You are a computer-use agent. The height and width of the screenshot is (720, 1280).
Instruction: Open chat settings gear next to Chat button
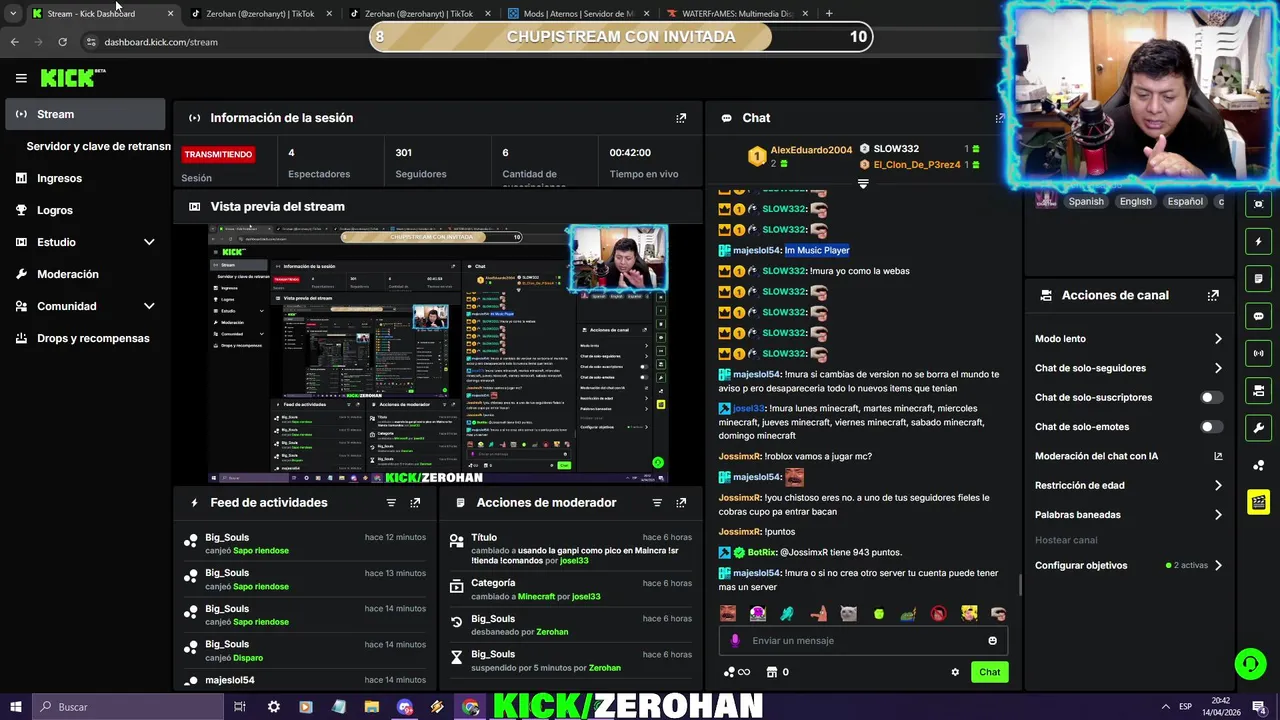pos(955,672)
